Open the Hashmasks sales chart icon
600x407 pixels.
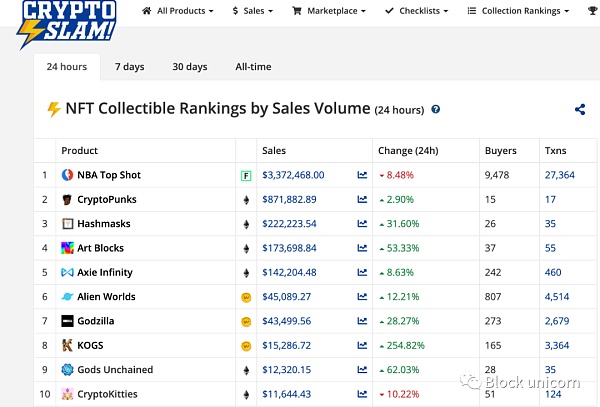point(362,224)
